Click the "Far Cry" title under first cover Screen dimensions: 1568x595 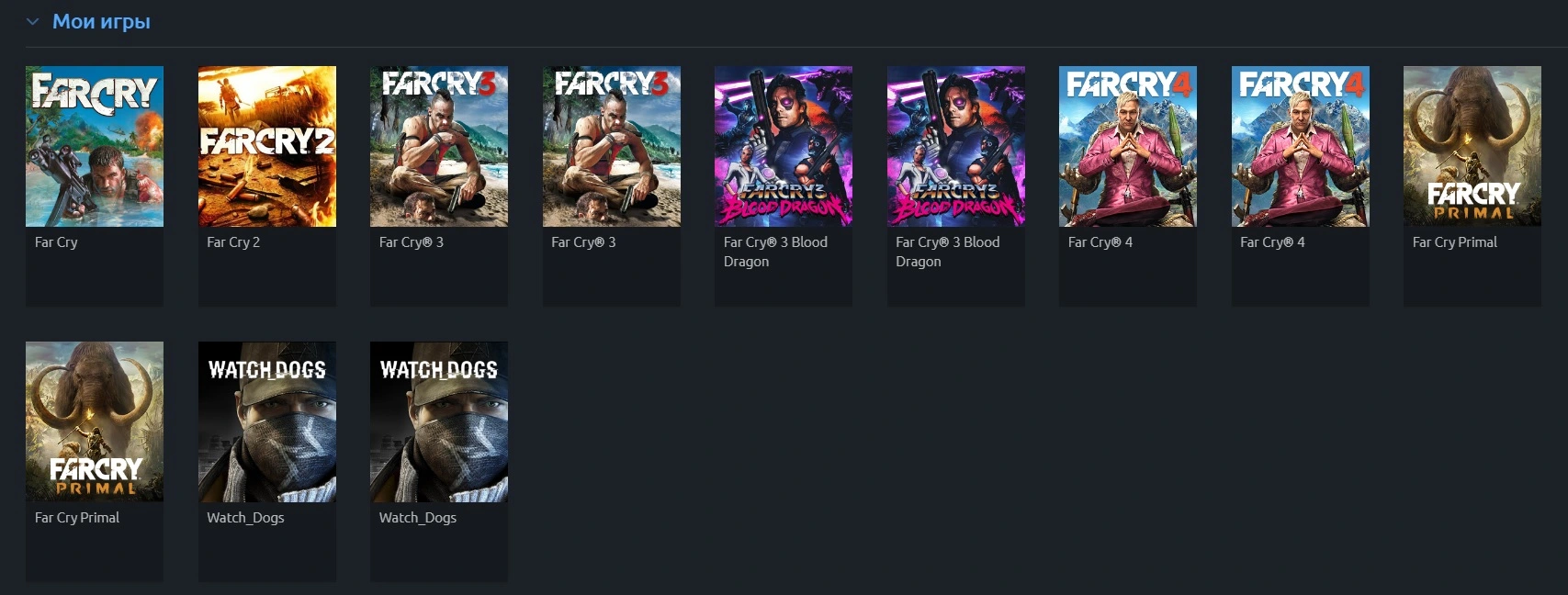[x=56, y=242]
